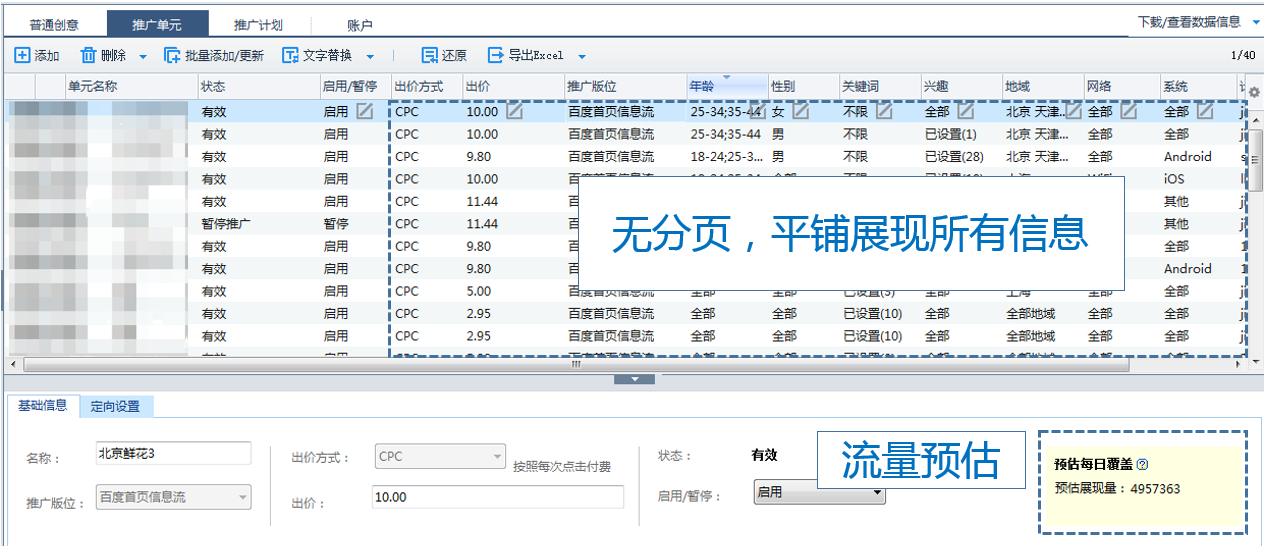Click the 删除 trash icon
This screenshot has width=1264, height=546.
click(x=89, y=56)
